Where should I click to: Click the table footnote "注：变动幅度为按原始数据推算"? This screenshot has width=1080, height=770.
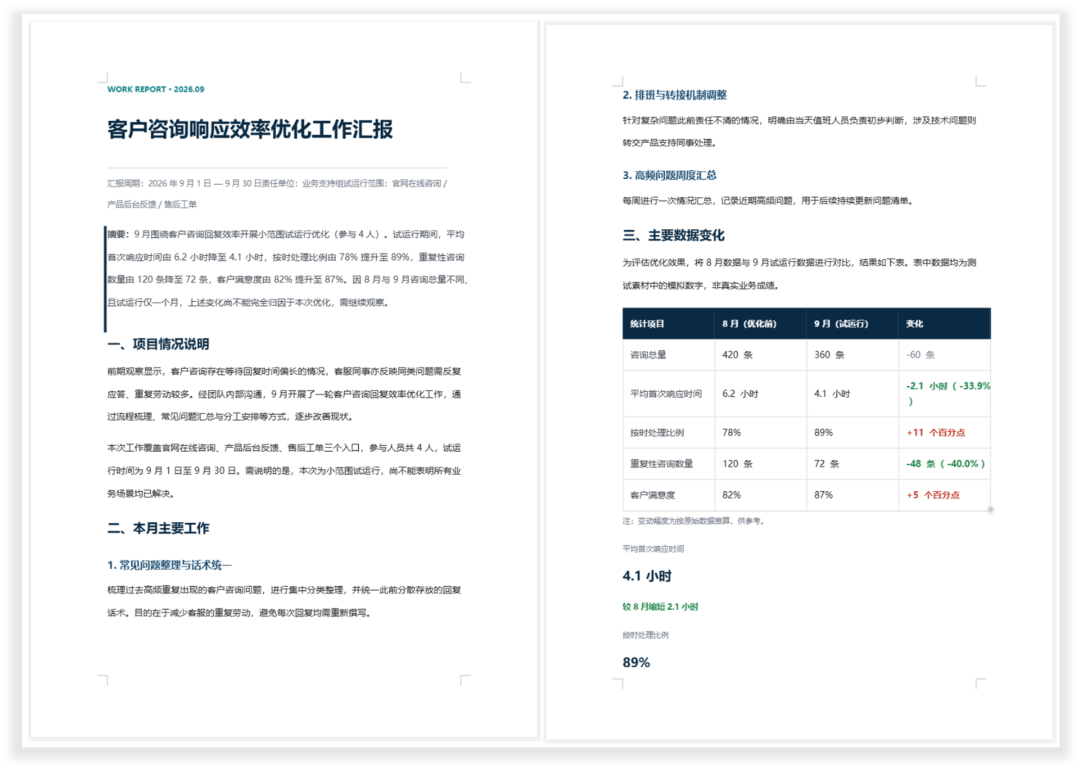[x=676, y=521]
